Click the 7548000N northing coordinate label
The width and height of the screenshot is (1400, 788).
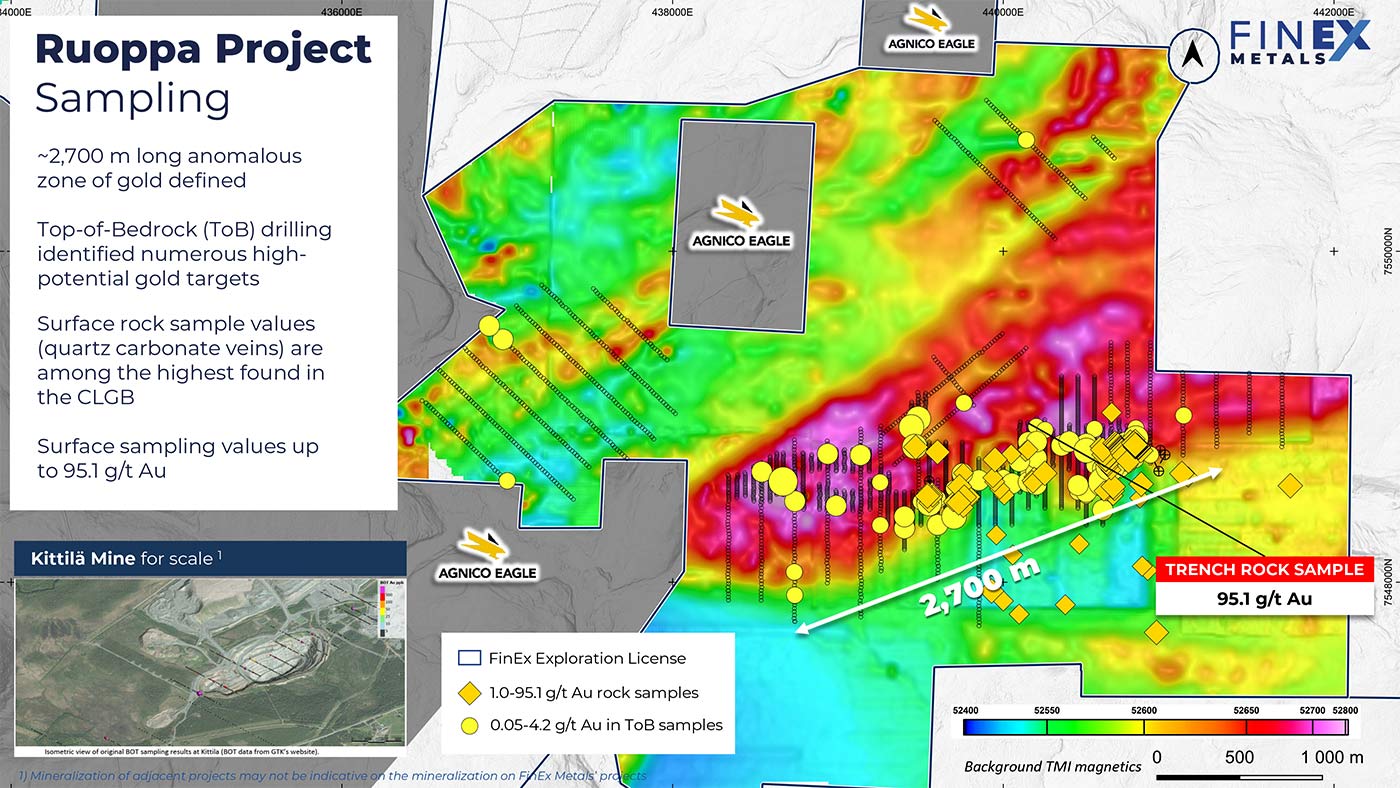(x=1387, y=582)
